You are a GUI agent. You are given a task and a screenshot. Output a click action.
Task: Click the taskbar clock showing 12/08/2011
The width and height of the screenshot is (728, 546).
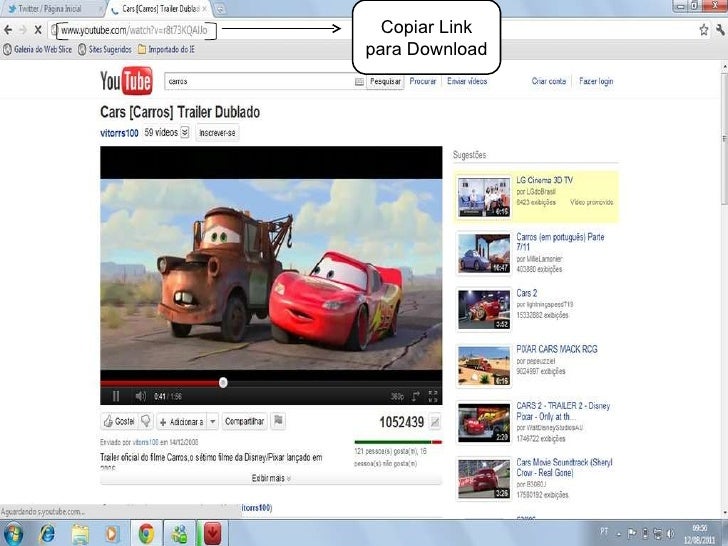pyautogui.click(x=699, y=534)
